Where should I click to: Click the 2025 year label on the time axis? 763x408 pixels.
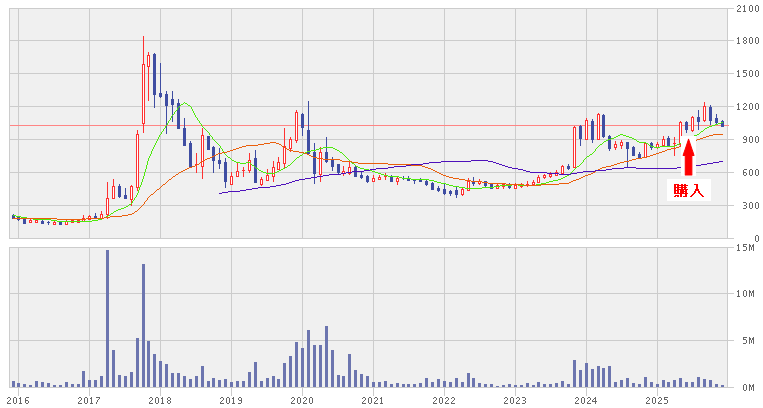coord(657,400)
